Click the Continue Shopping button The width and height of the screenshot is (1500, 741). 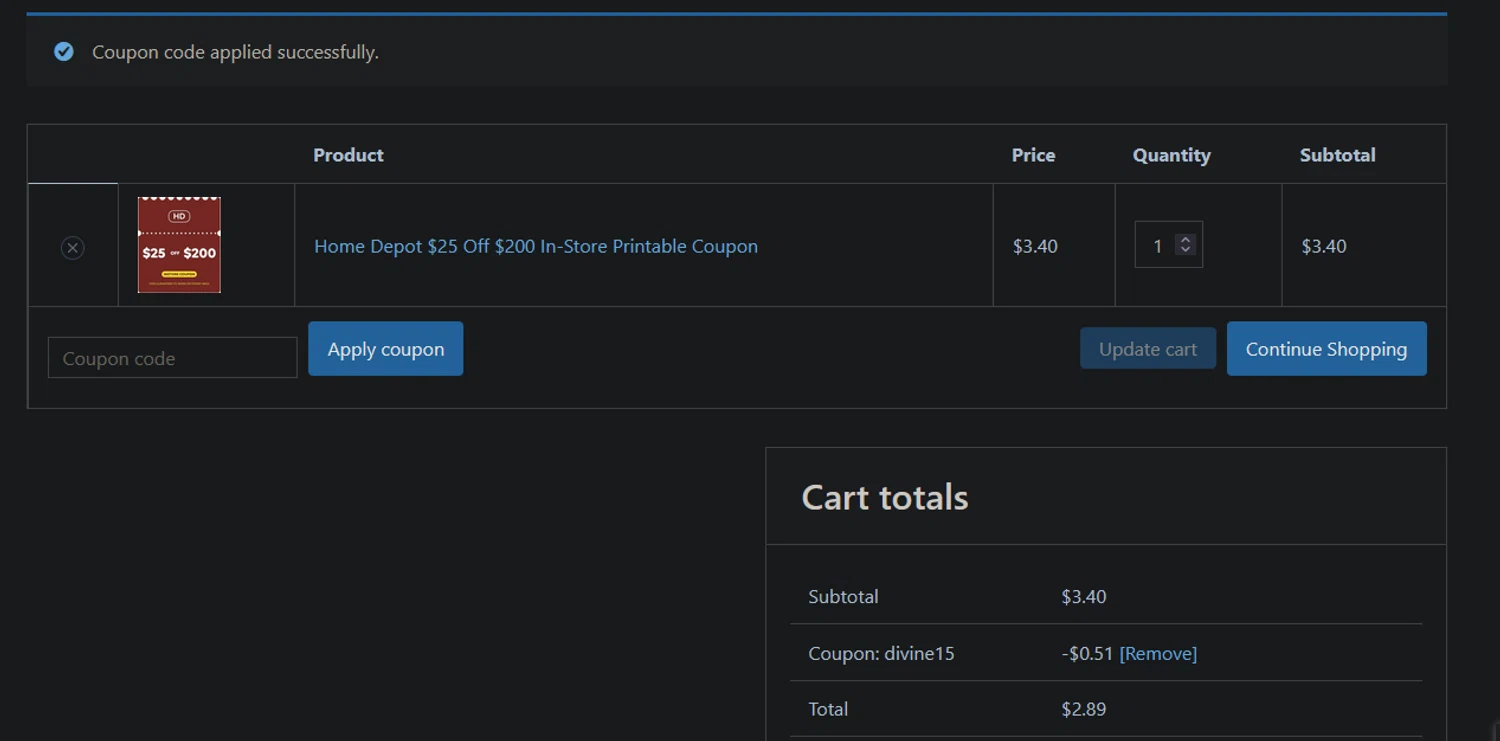click(1326, 349)
